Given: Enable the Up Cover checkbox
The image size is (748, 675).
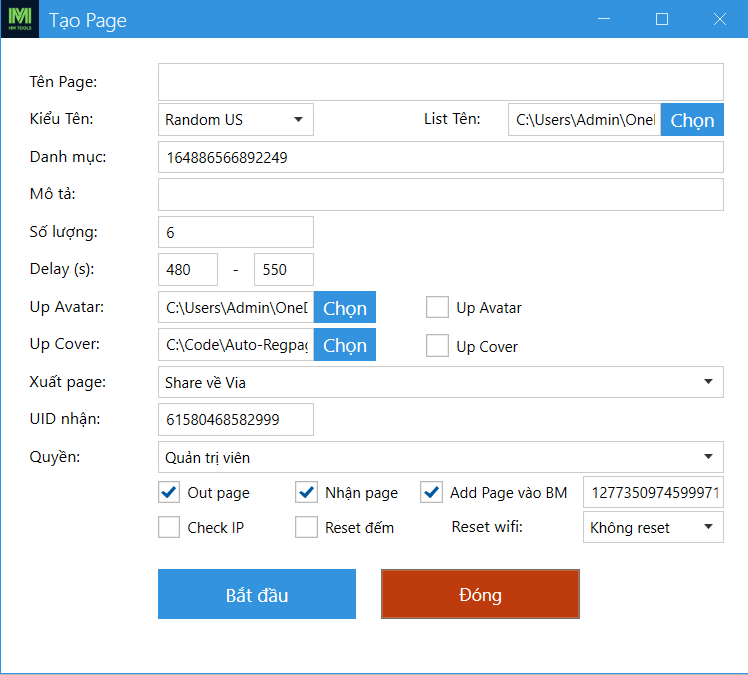Looking at the screenshot, I should point(437,345).
